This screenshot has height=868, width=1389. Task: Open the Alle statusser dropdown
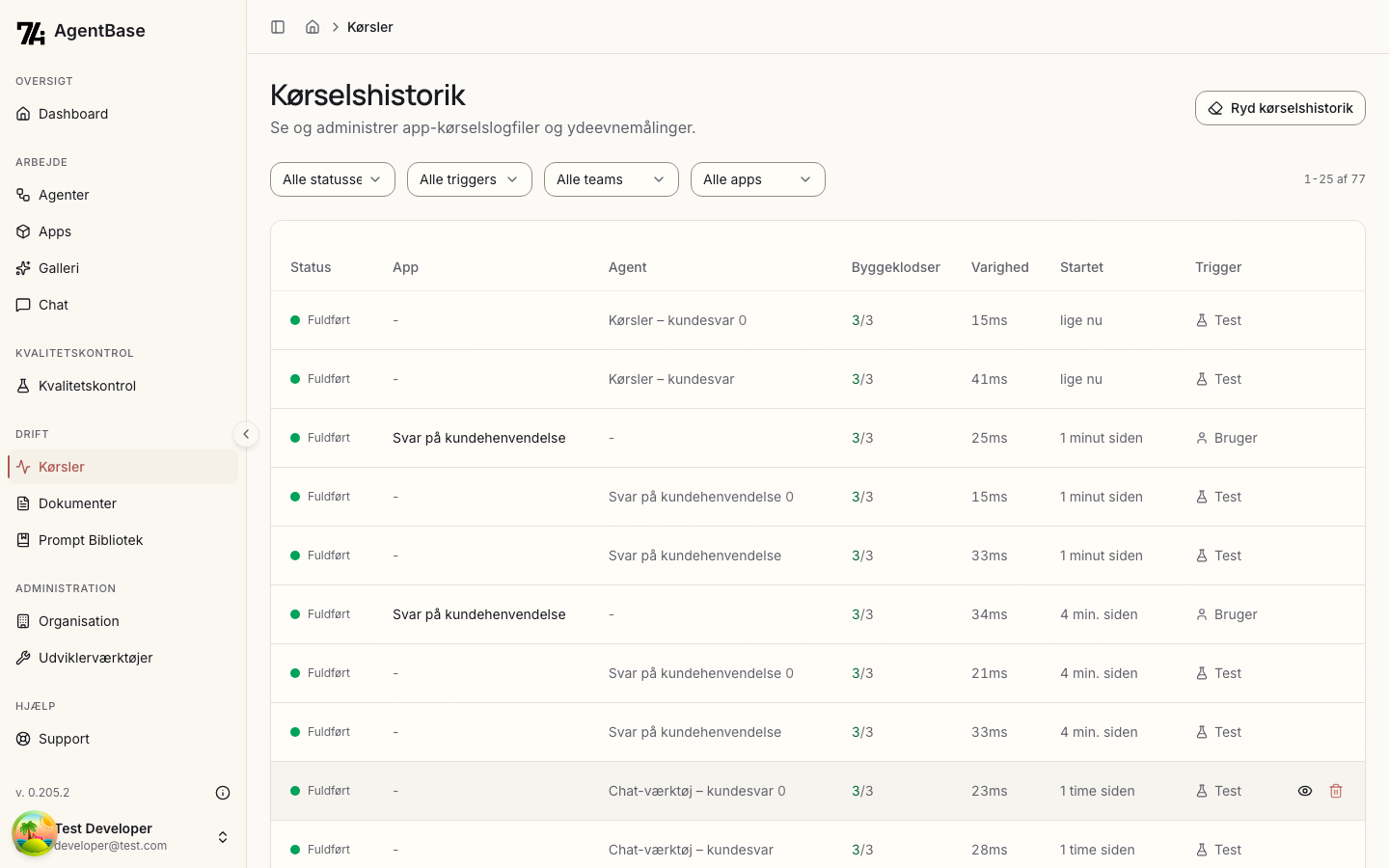click(x=333, y=179)
